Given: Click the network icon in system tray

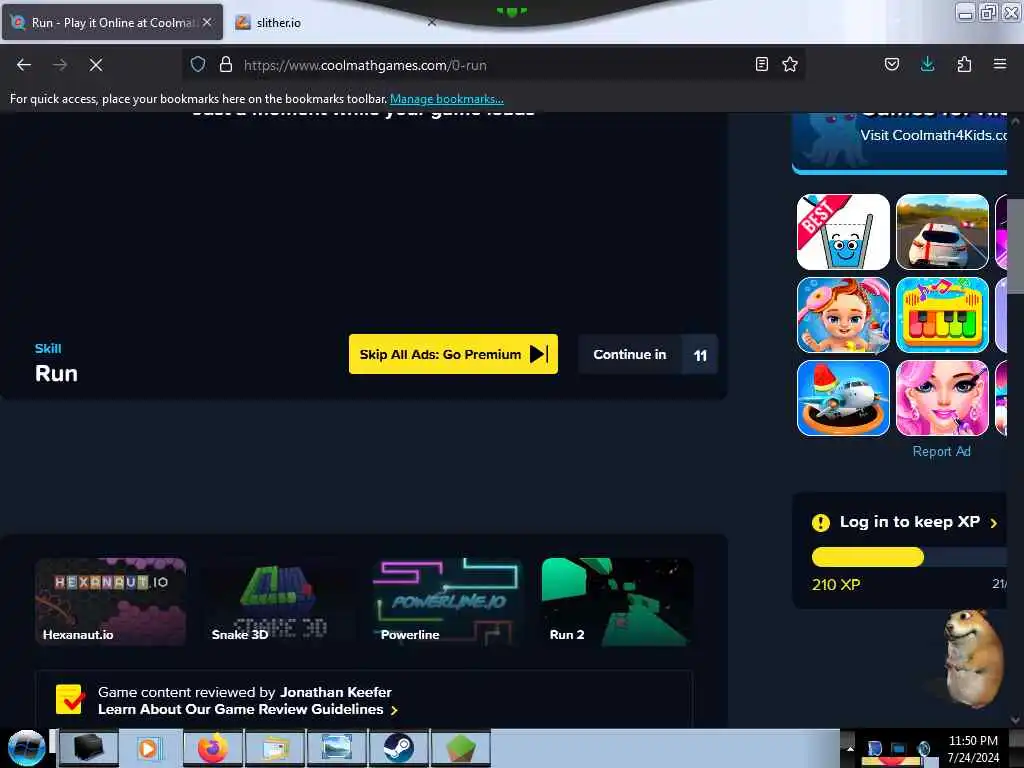Looking at the screenshot, I should [899, 748].
